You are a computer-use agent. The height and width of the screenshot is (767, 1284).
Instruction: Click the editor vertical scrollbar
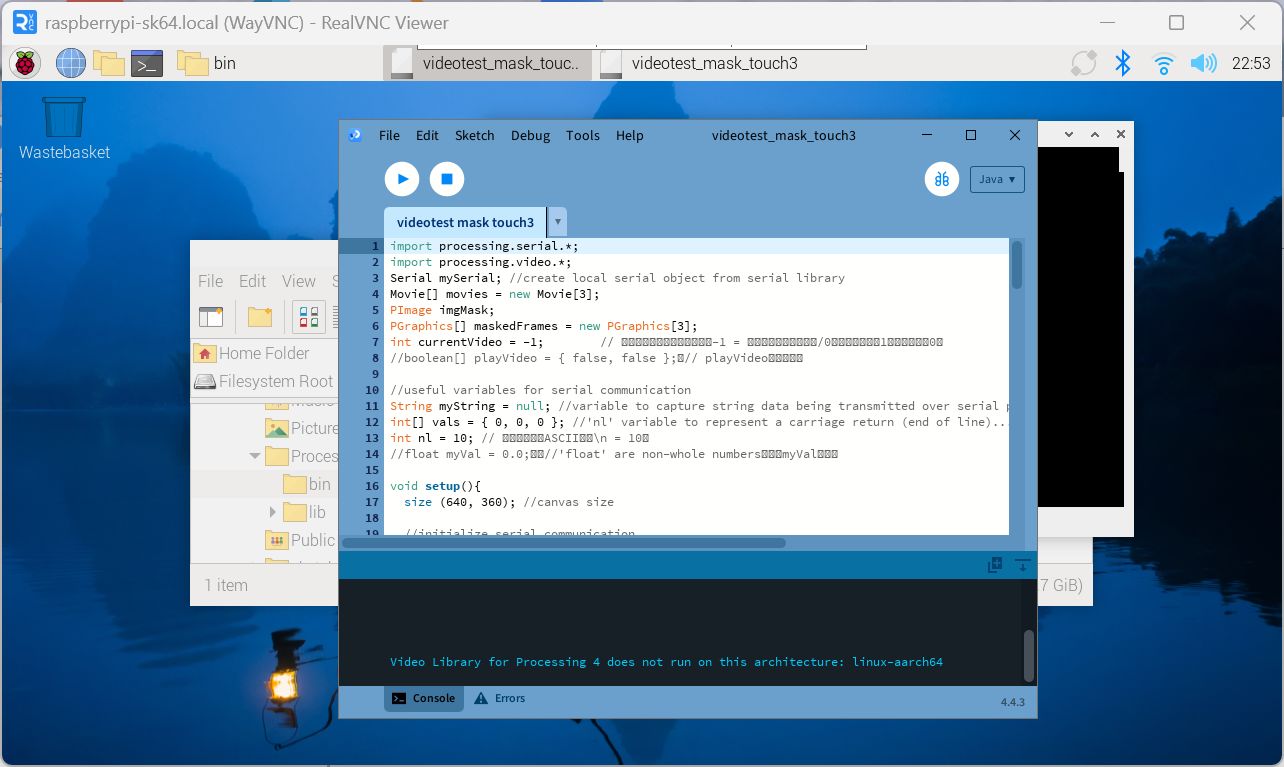1017,265
